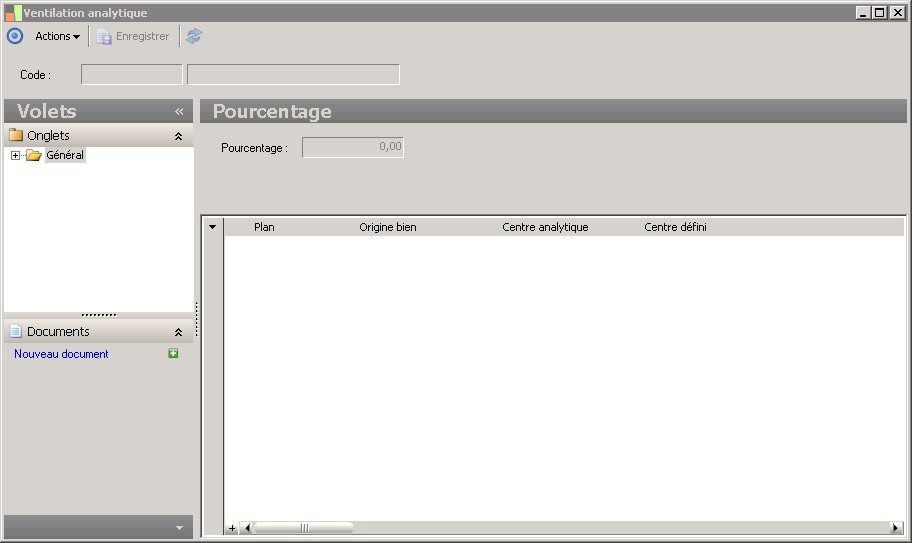Minimize the Ventilation analytique window
Screen dimensions: 912x543
[x=863, y=12]
